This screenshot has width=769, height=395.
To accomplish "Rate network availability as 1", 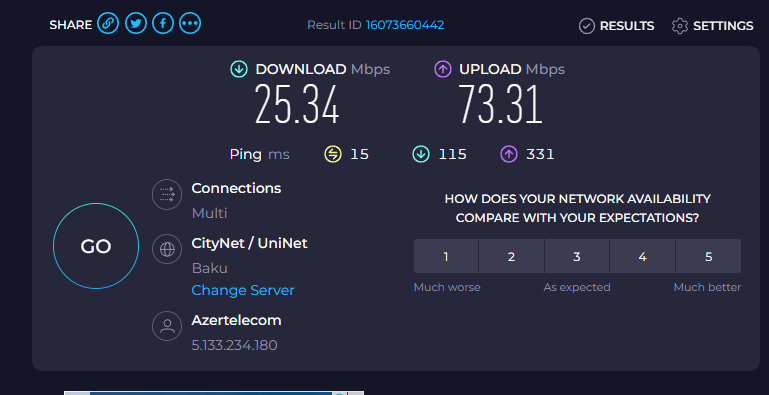I will pyautogui.click(x=446, y=256).
